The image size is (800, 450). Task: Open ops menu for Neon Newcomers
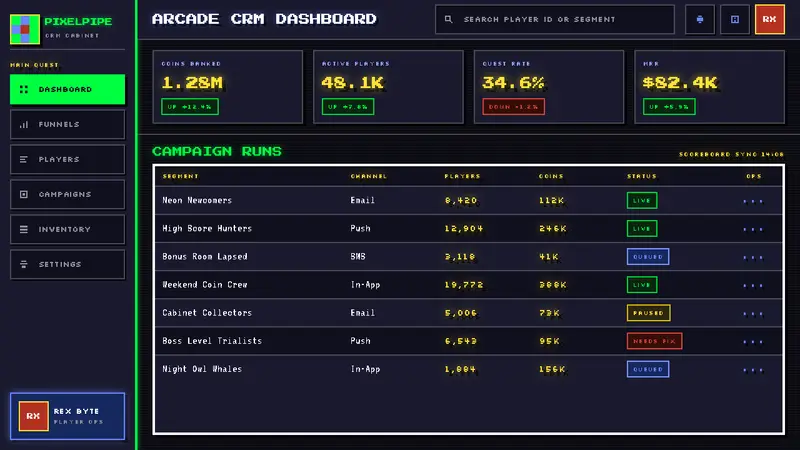[753, 201]
